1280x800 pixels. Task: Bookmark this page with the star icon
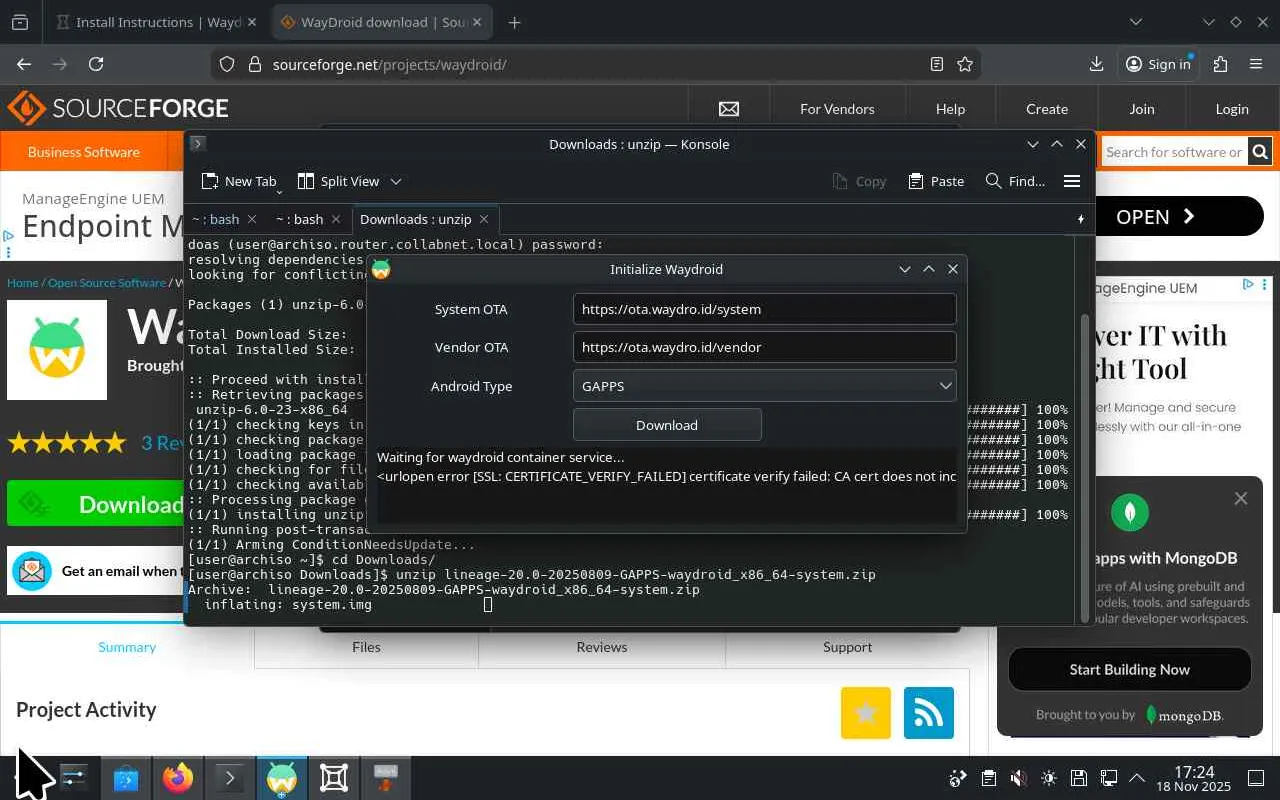(x=965, y=64)
